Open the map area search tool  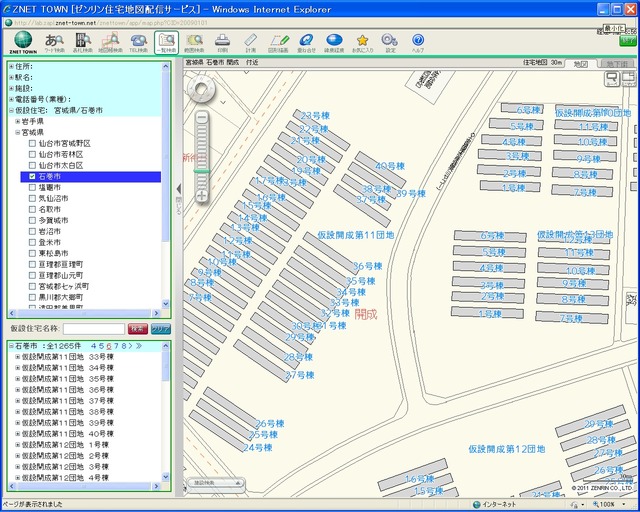tap(110, 42)
